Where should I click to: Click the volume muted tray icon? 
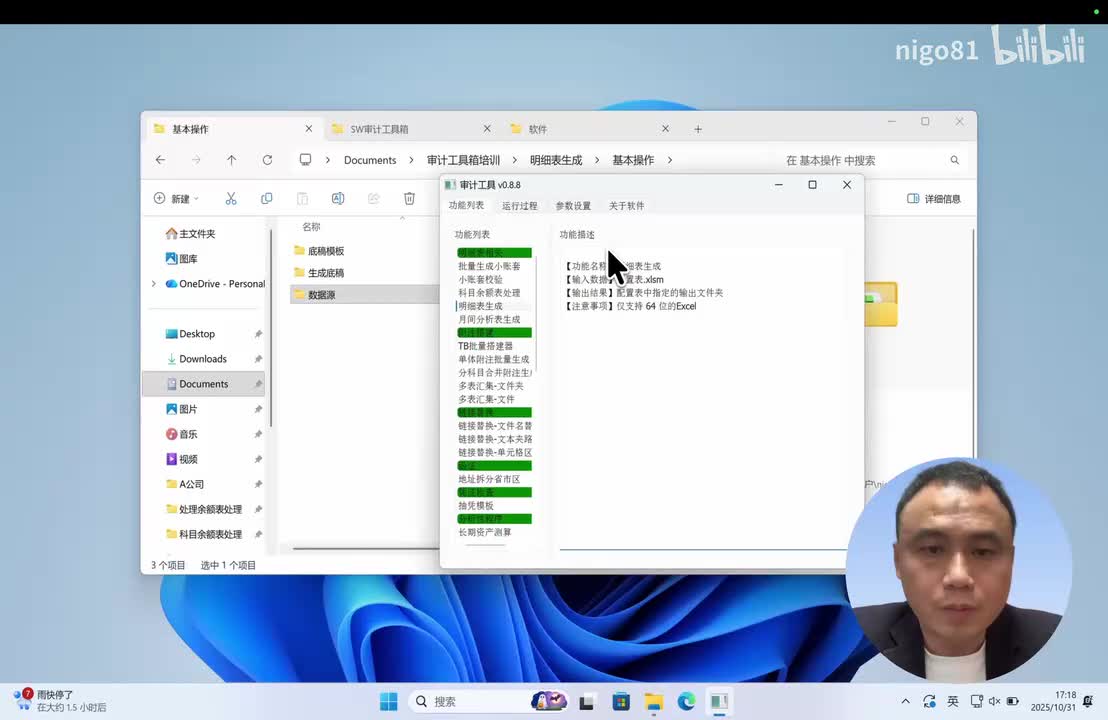[x=994, y=702]
